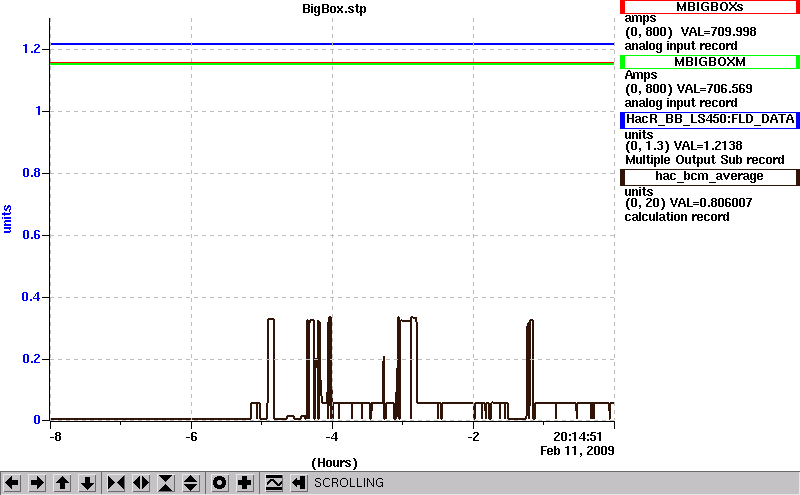Shift the plot up with the up arrow

(62, 483)
